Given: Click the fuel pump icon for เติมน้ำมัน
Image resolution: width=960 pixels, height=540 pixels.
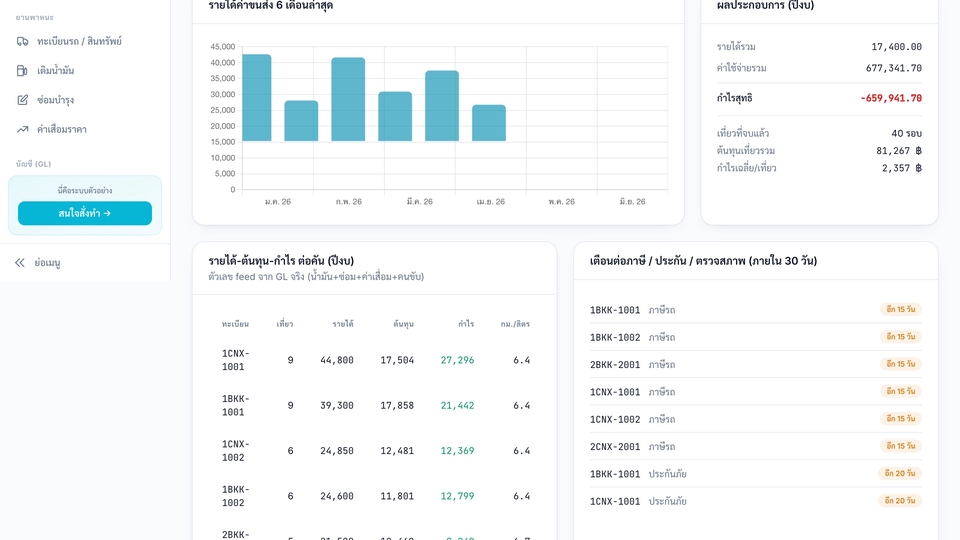Looking at the screenshot, I should tap(23, 71).
